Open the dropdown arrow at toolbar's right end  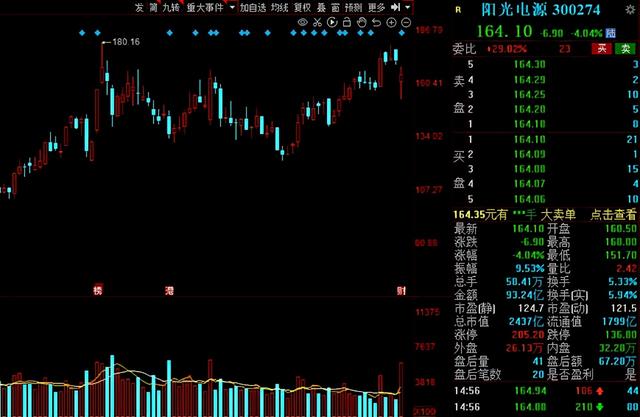[408, 7]
